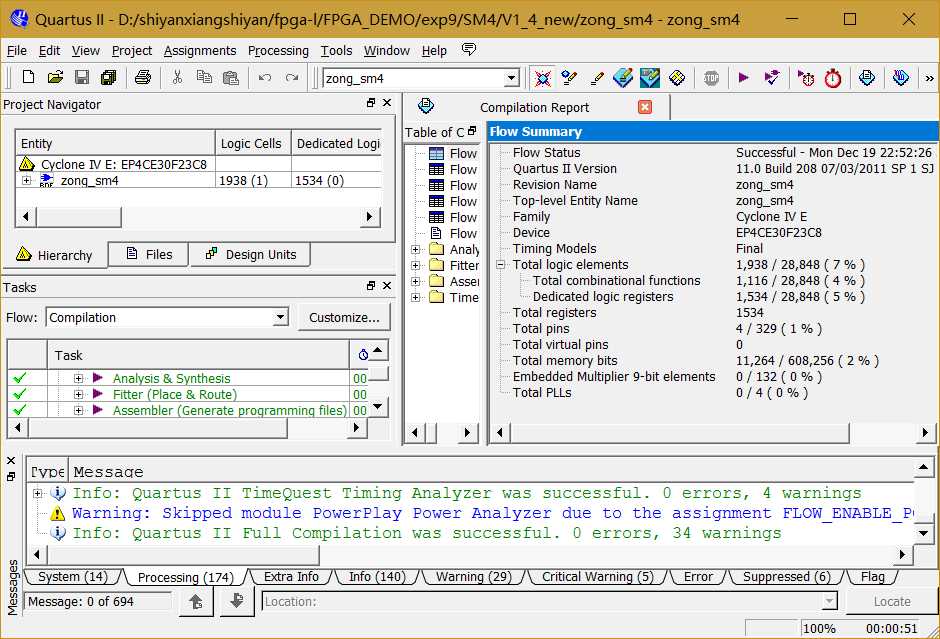940x639 pixels.
Task: Click the Save All icon
Action: click(x=108, y=78)
